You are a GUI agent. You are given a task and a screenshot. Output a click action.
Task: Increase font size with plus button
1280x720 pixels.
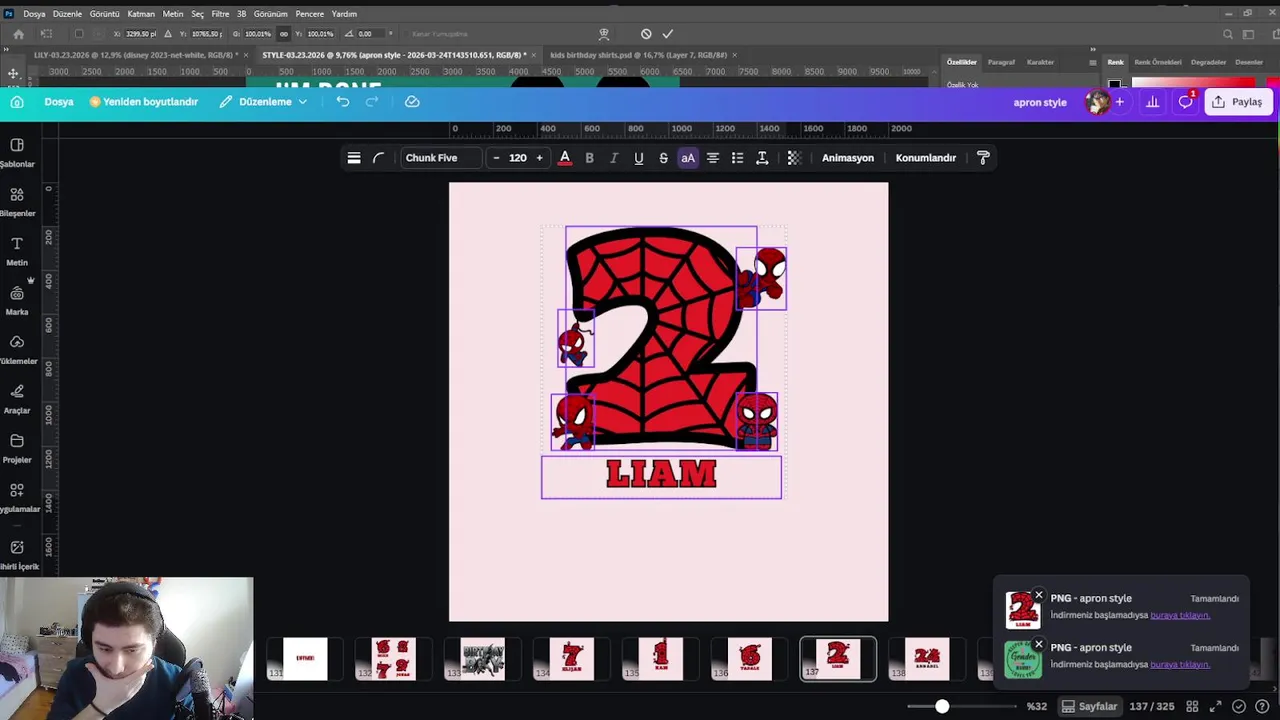pos(539,158)
